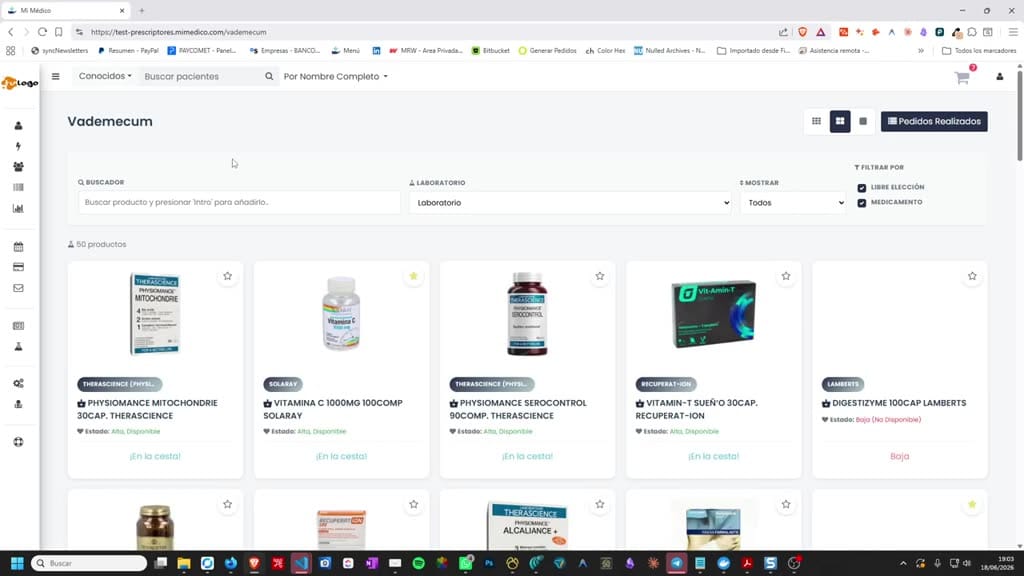Toggle favorite star on Alcaliance product card
1024x576 pixels.
[x=600, y=504]
